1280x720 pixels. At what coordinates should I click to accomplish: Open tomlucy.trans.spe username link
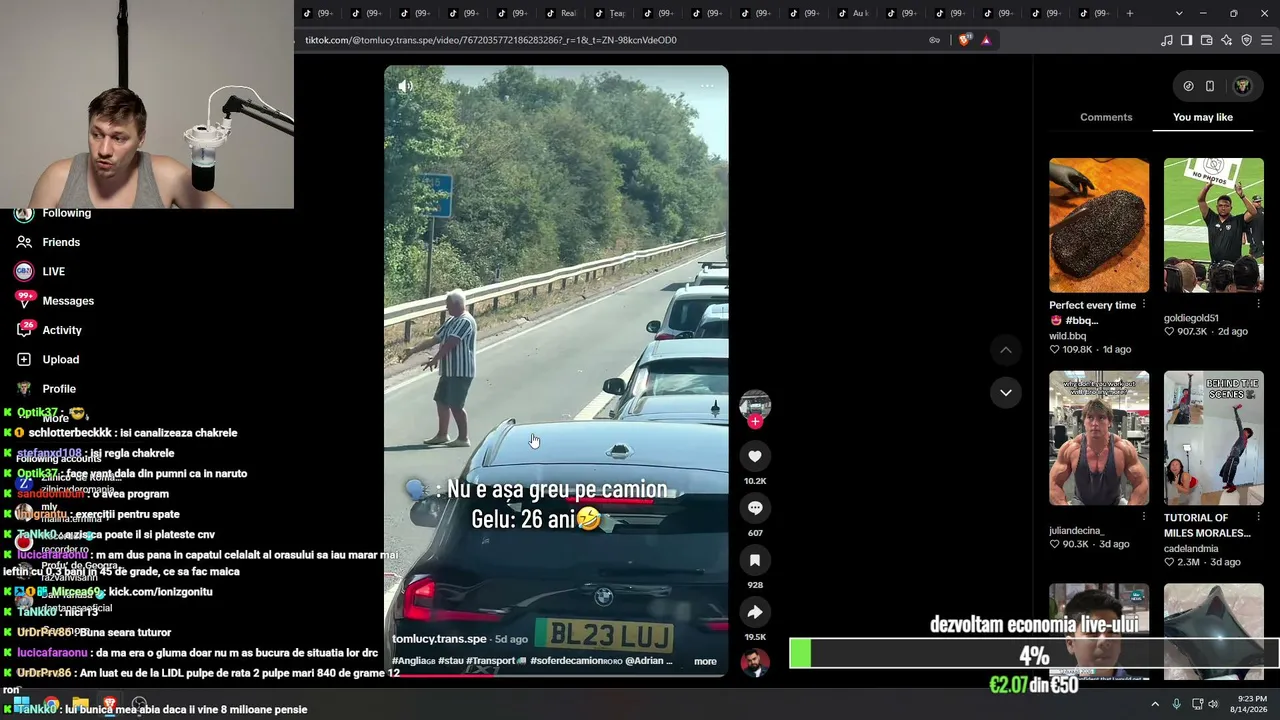pyautogui.click(x=439, y=639)
